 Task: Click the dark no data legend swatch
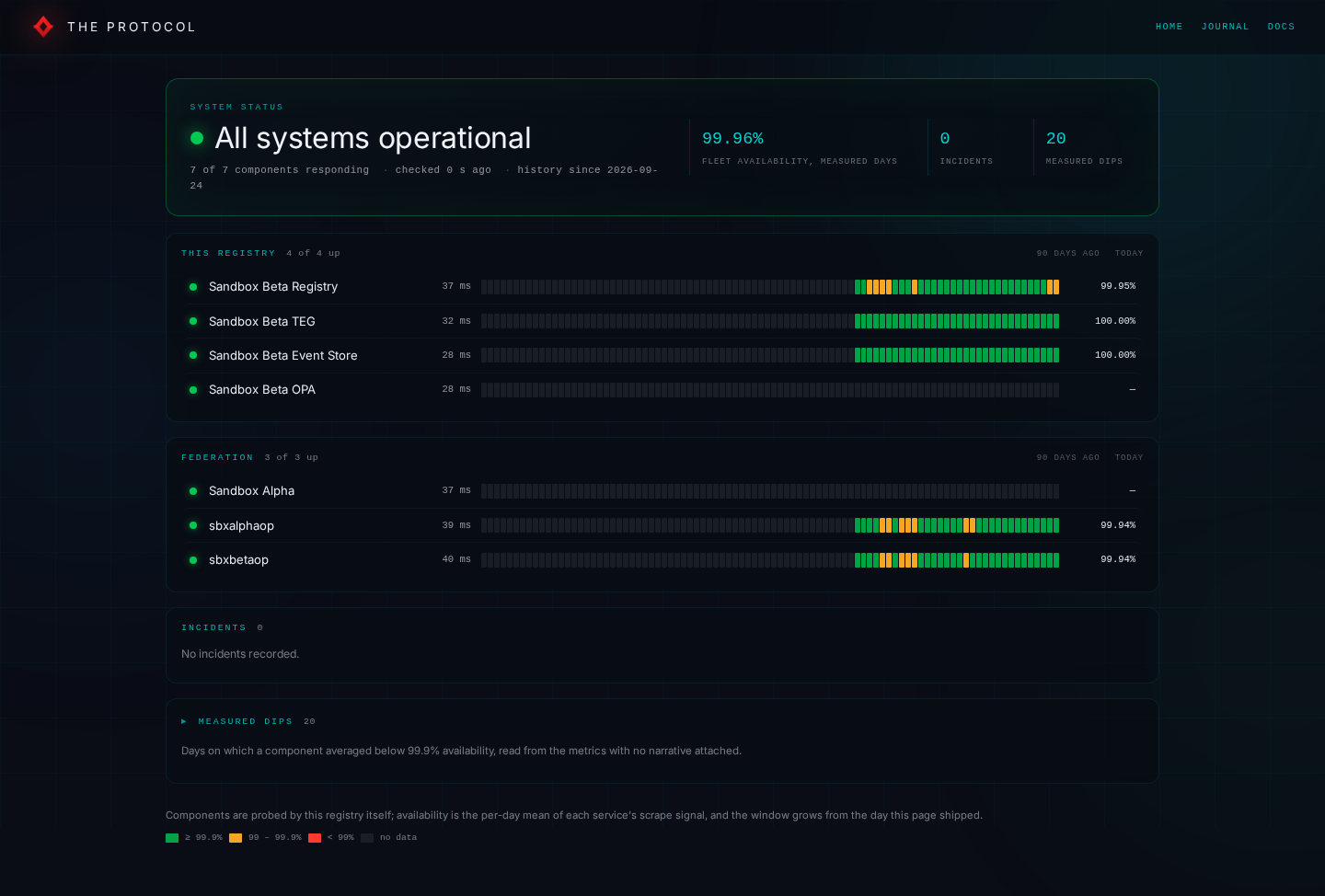(x=367, y=838)
